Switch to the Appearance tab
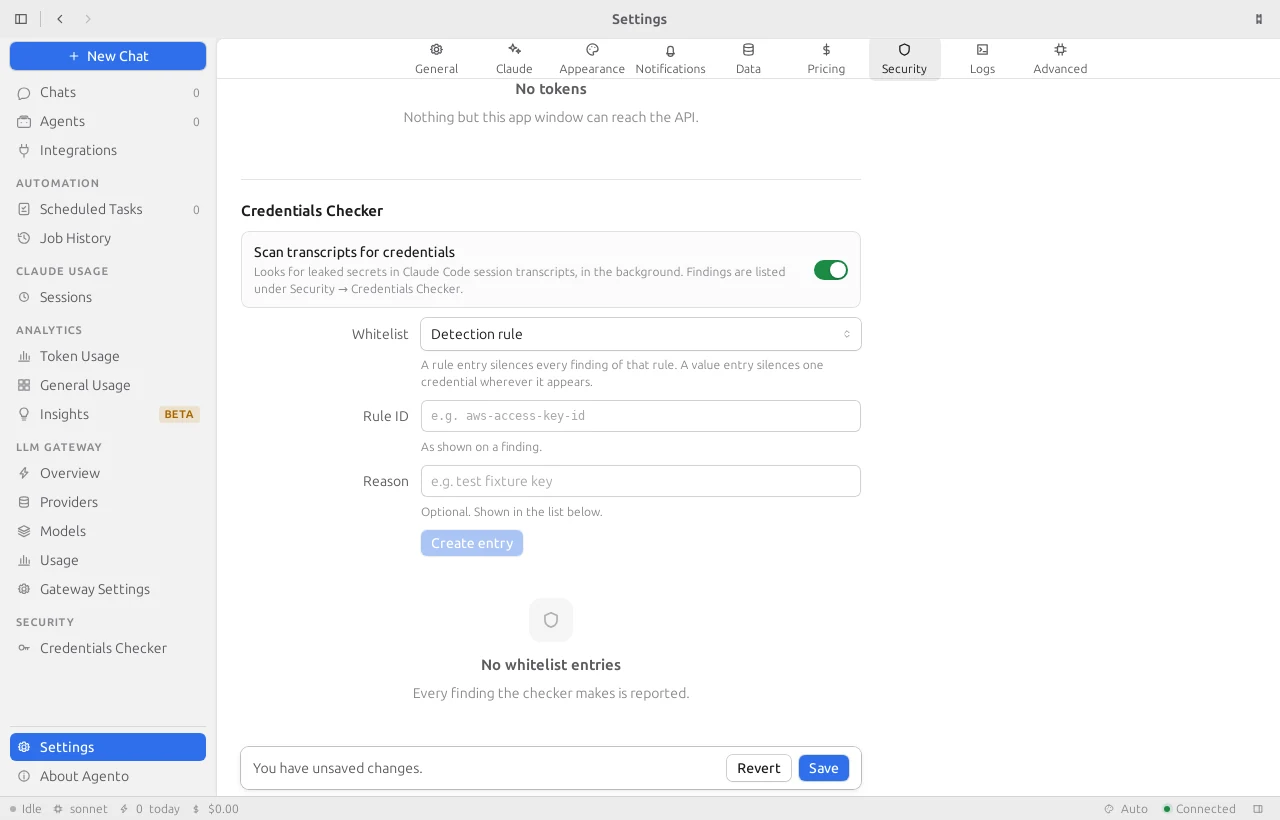This screenshot has width=1280, height=820. pos(592,59)
